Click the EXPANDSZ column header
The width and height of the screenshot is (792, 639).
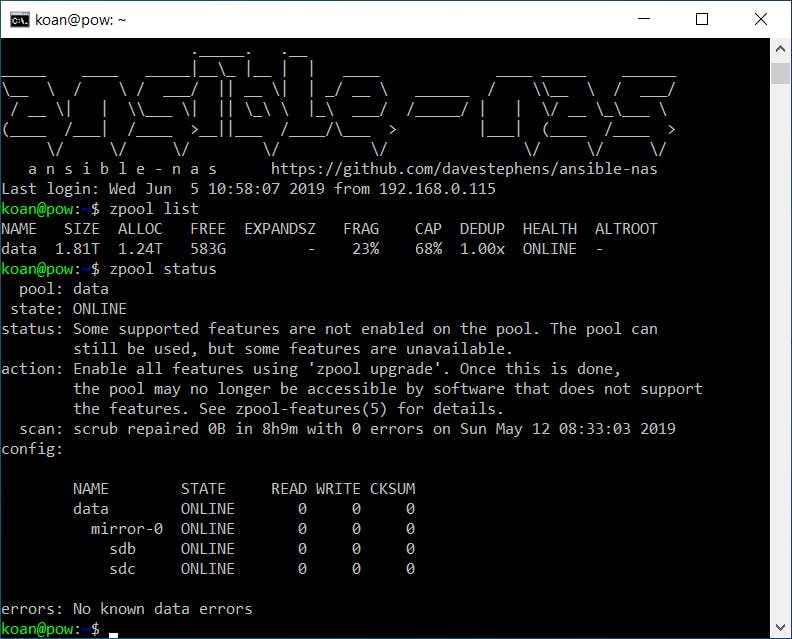point(280,229)
